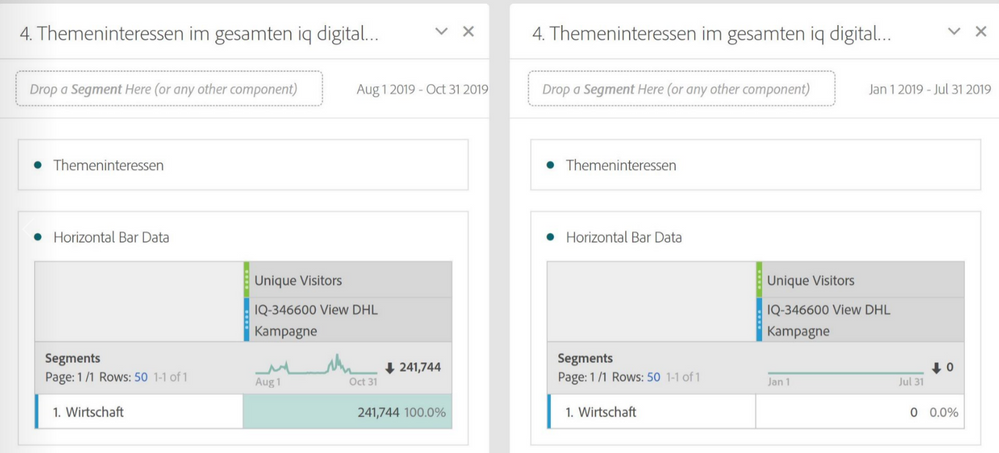The width and height of the screenshot is (999, 453).
Task: Click left panel's segment drop zone
Action: (169, 89)
